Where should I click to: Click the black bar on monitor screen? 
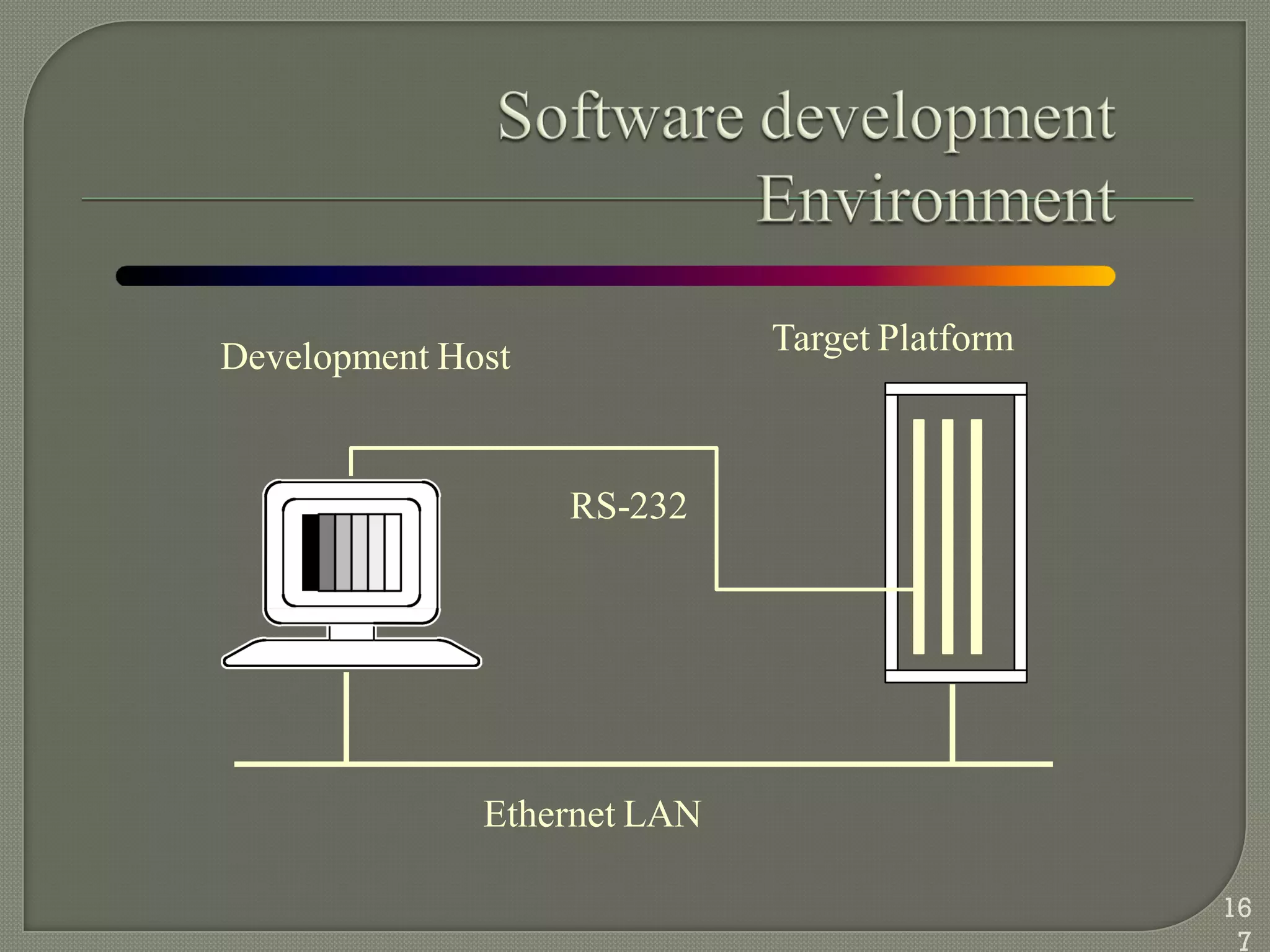tap(309, 552)
